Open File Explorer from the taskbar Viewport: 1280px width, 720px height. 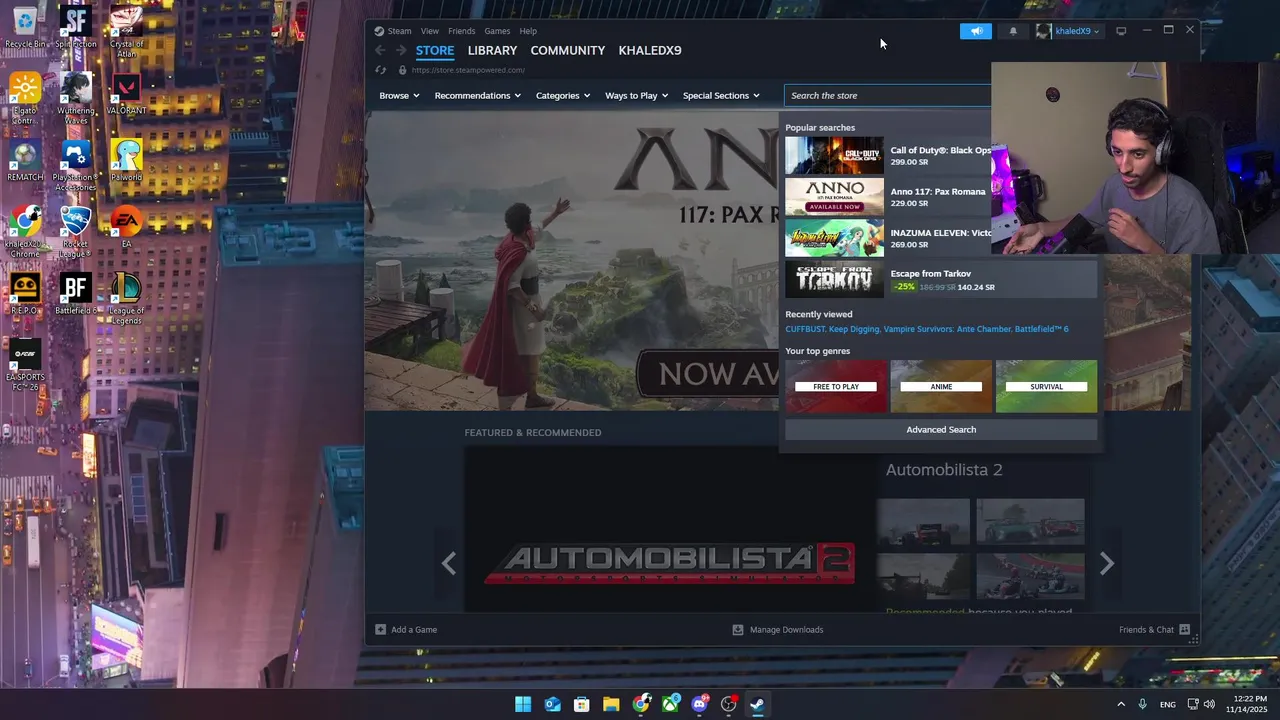pyautogui.click(x=611, y=704)
